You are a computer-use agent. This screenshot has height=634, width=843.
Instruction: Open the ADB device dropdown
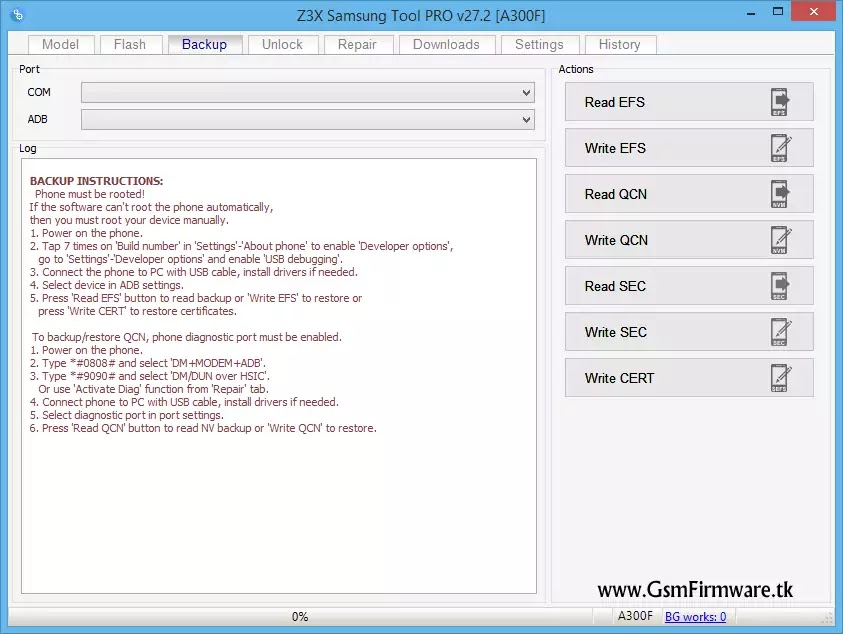coord(308,119)
